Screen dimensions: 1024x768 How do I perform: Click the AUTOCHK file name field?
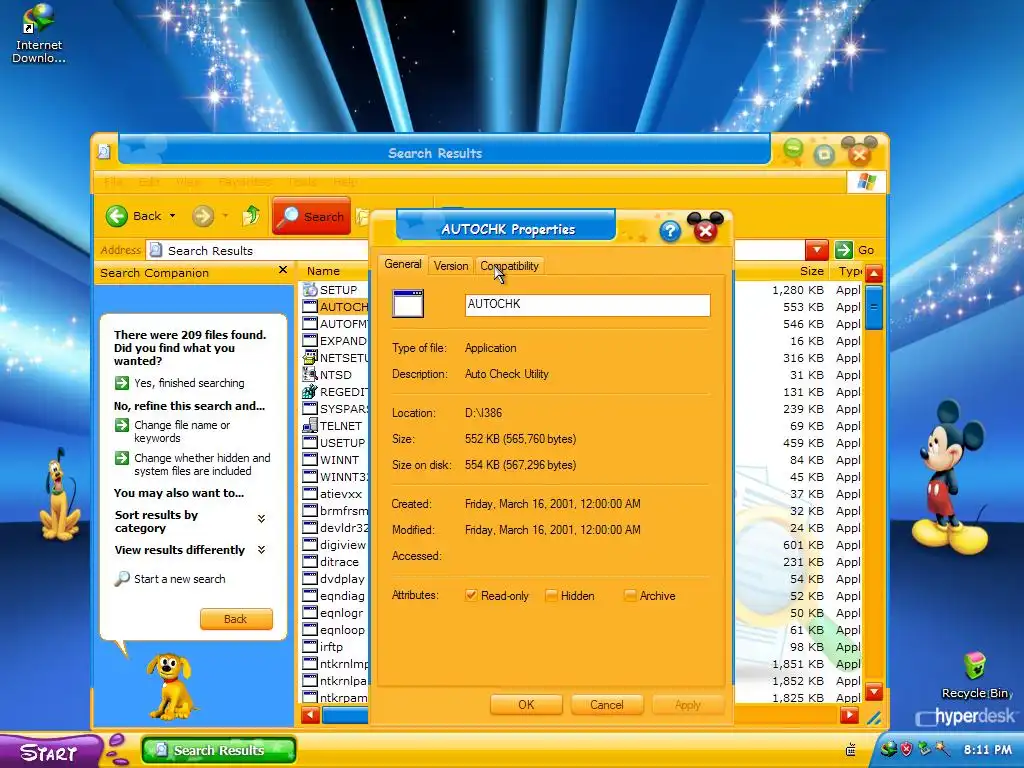click(587, 305)
